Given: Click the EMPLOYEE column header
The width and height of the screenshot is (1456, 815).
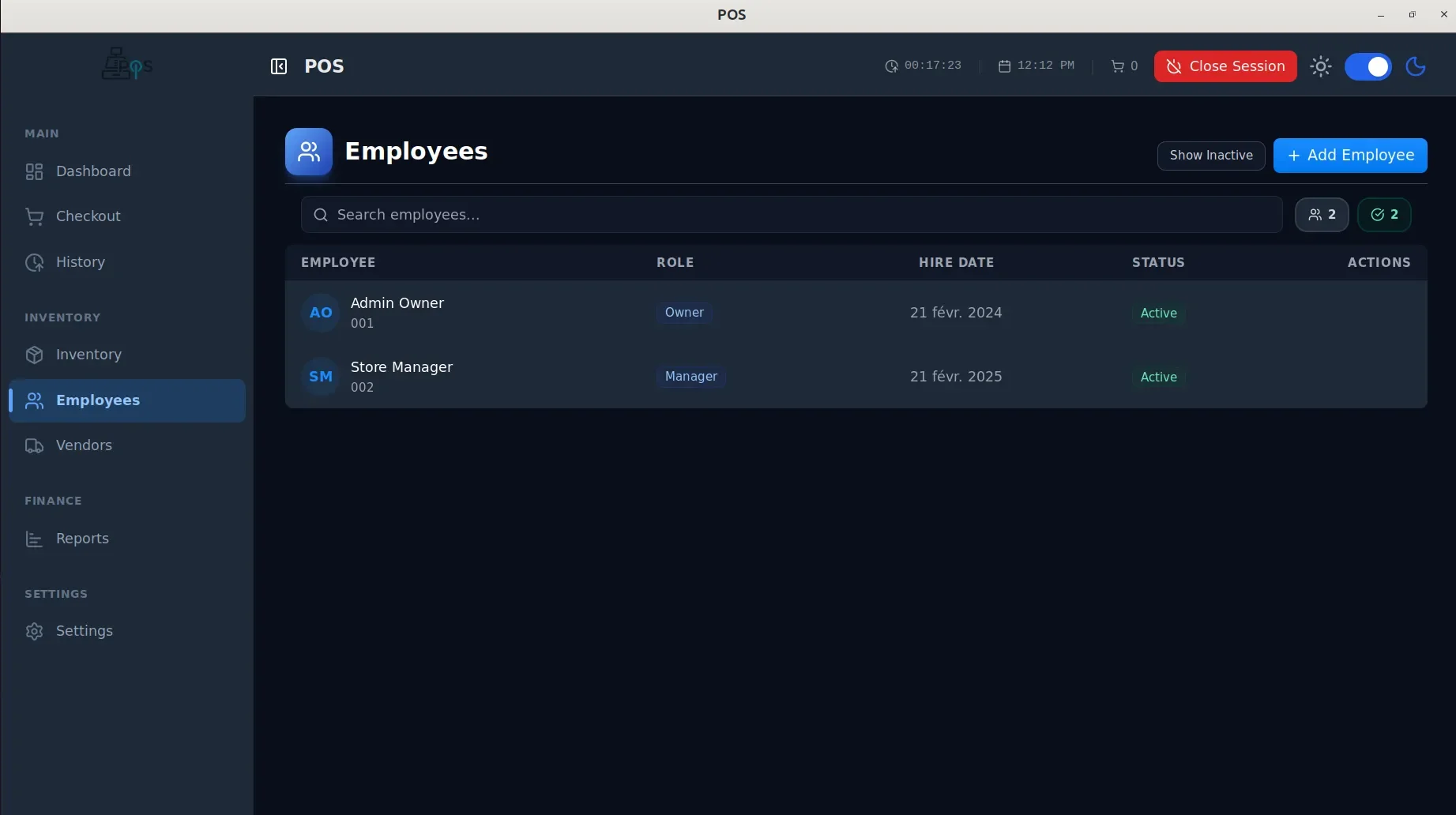Looking at the screenshot, I should coord(338,262).
